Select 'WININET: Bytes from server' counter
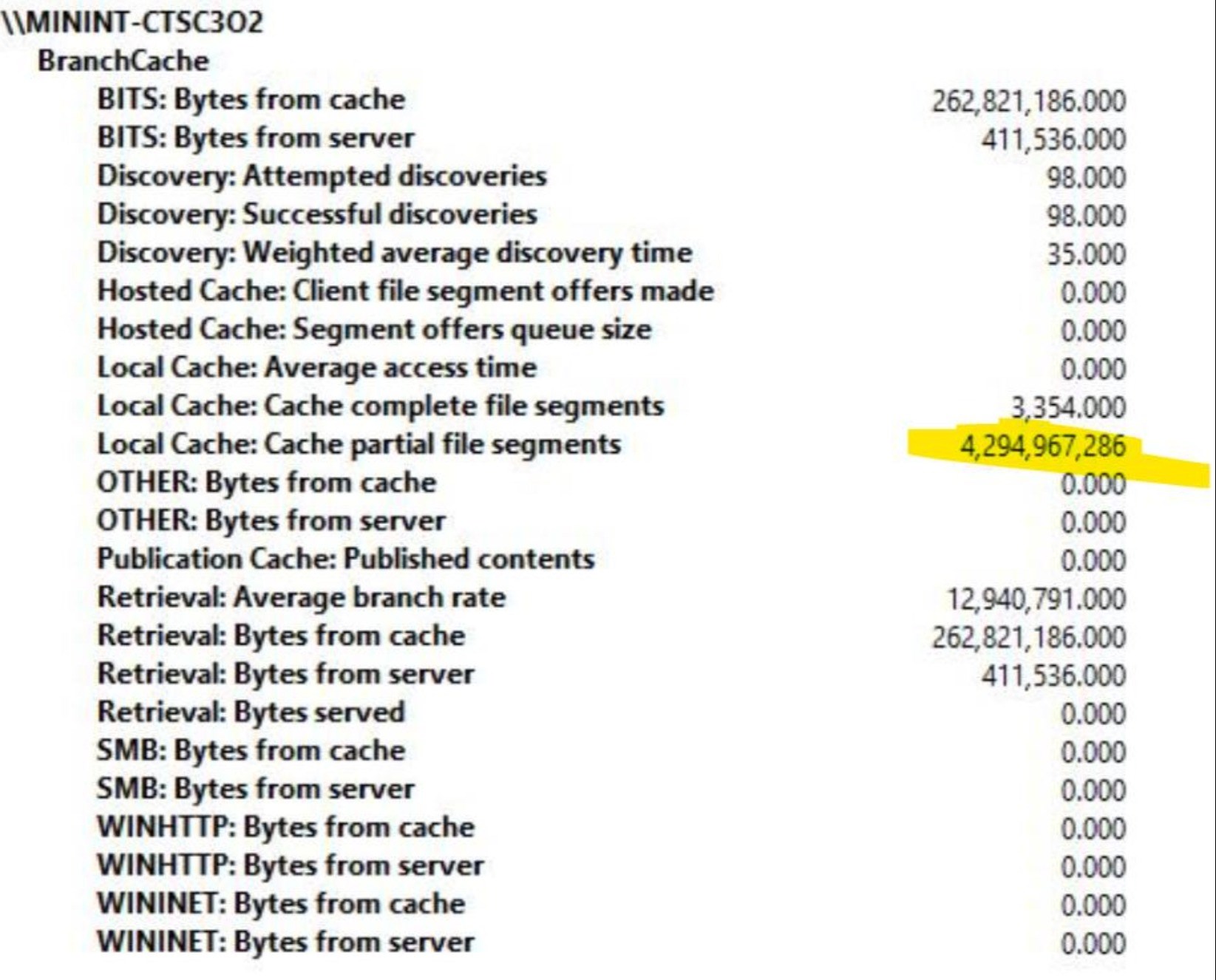The height and width of the screenshot is (980, 1216). pyautogui.click(x=286, y=942)
